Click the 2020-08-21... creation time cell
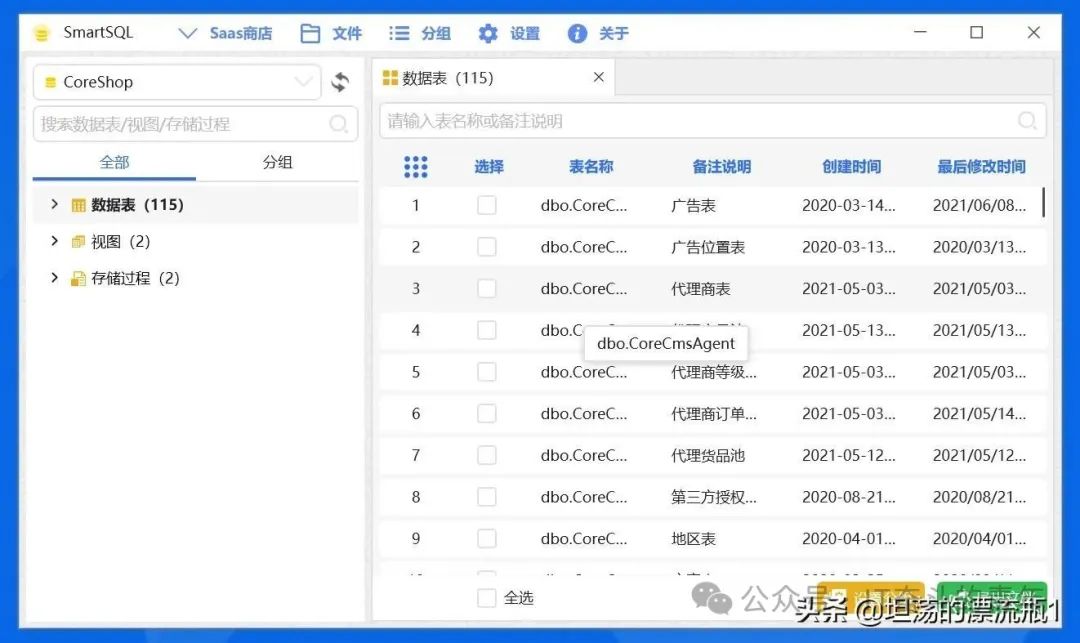The width and height of the screenshot is (1080, 643). [849, 496]
